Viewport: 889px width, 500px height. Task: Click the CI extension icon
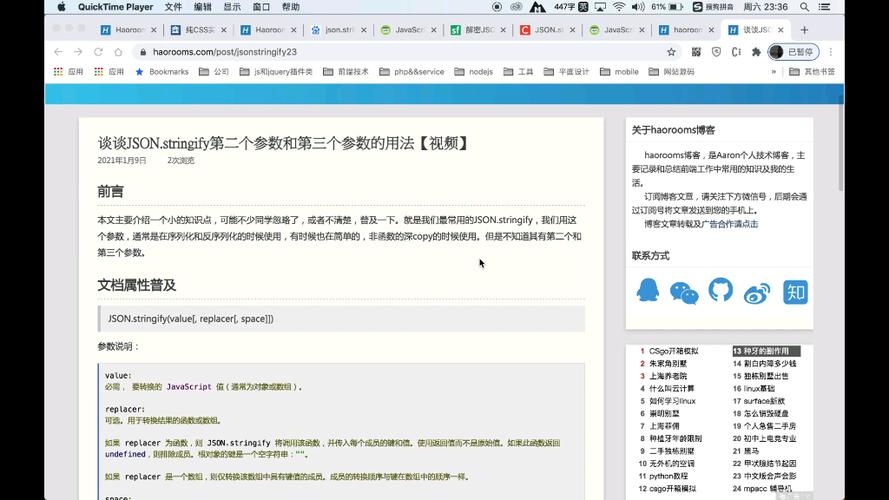click(x=736, y=52)
